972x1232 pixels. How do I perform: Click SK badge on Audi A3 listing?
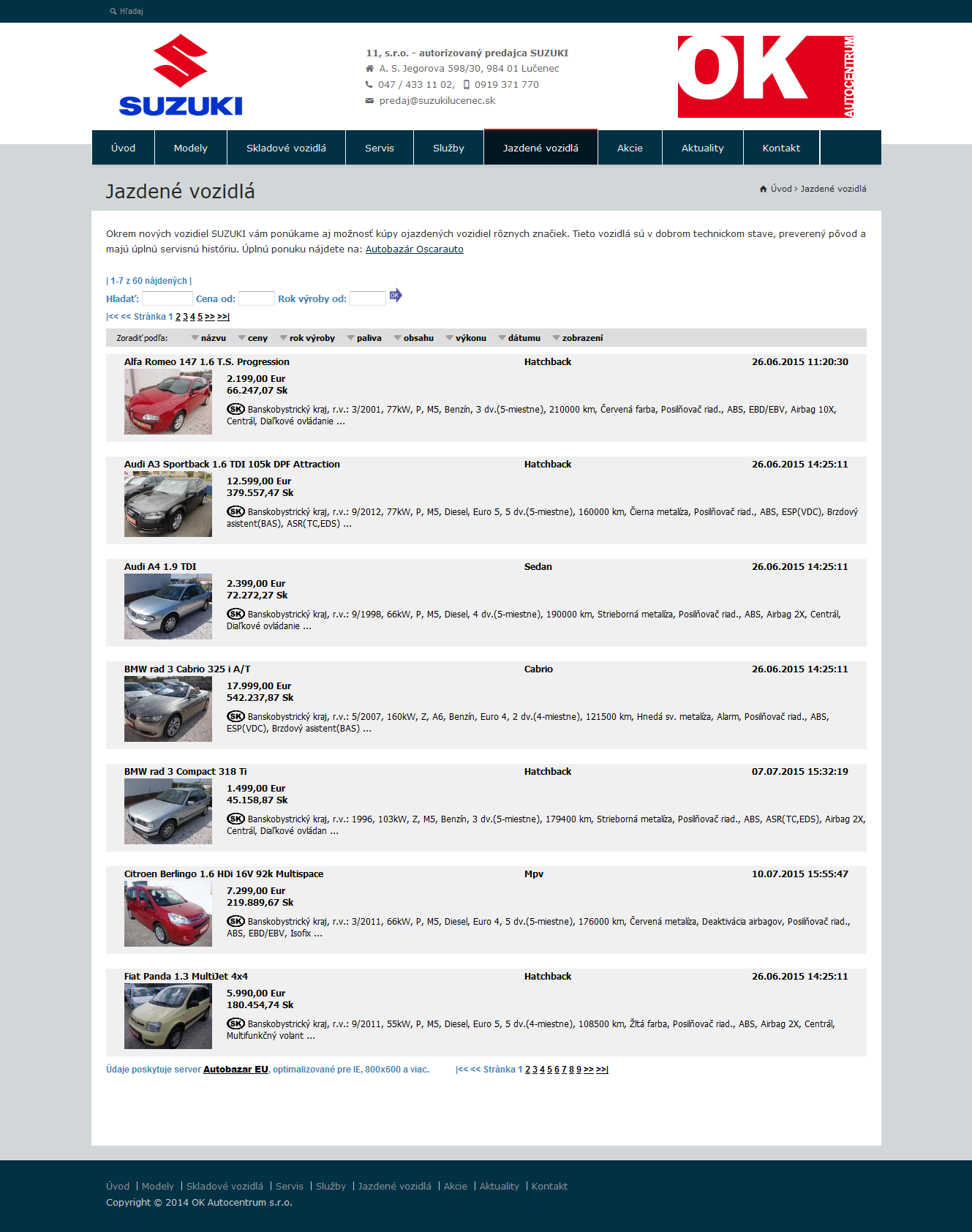coord(236,511)
